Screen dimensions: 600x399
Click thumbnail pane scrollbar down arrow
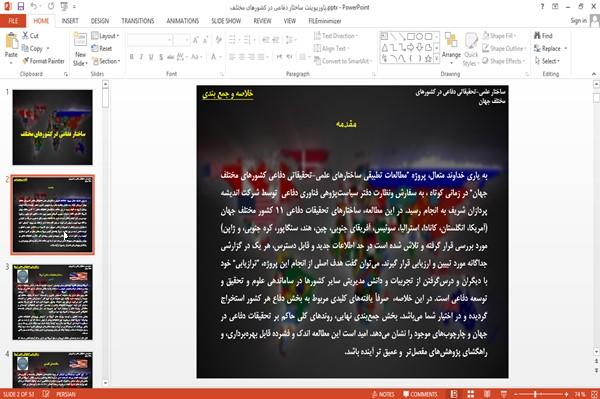[105, 383]
